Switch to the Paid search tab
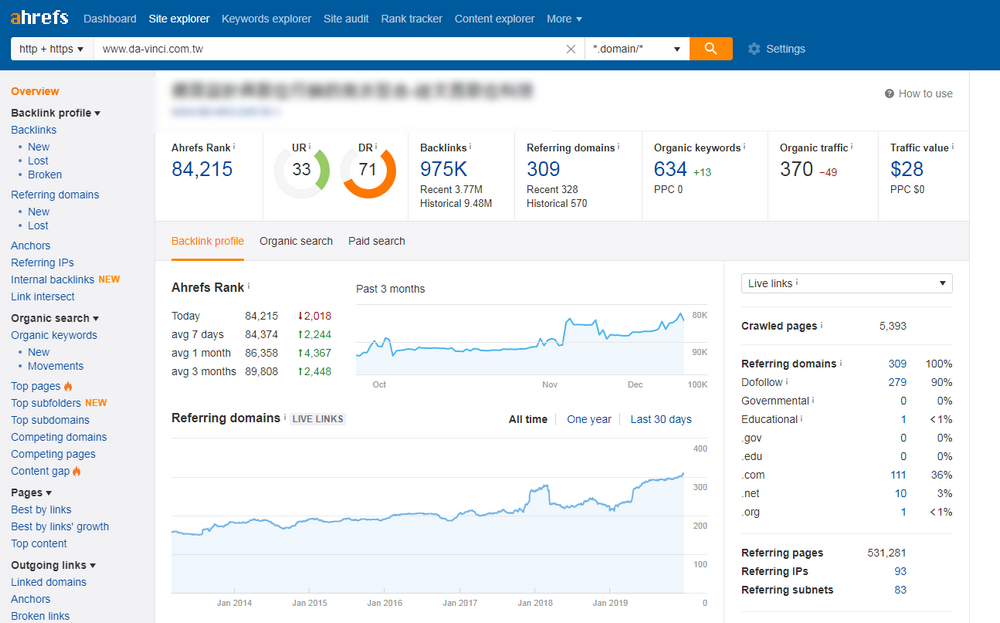 coord(376,241)
